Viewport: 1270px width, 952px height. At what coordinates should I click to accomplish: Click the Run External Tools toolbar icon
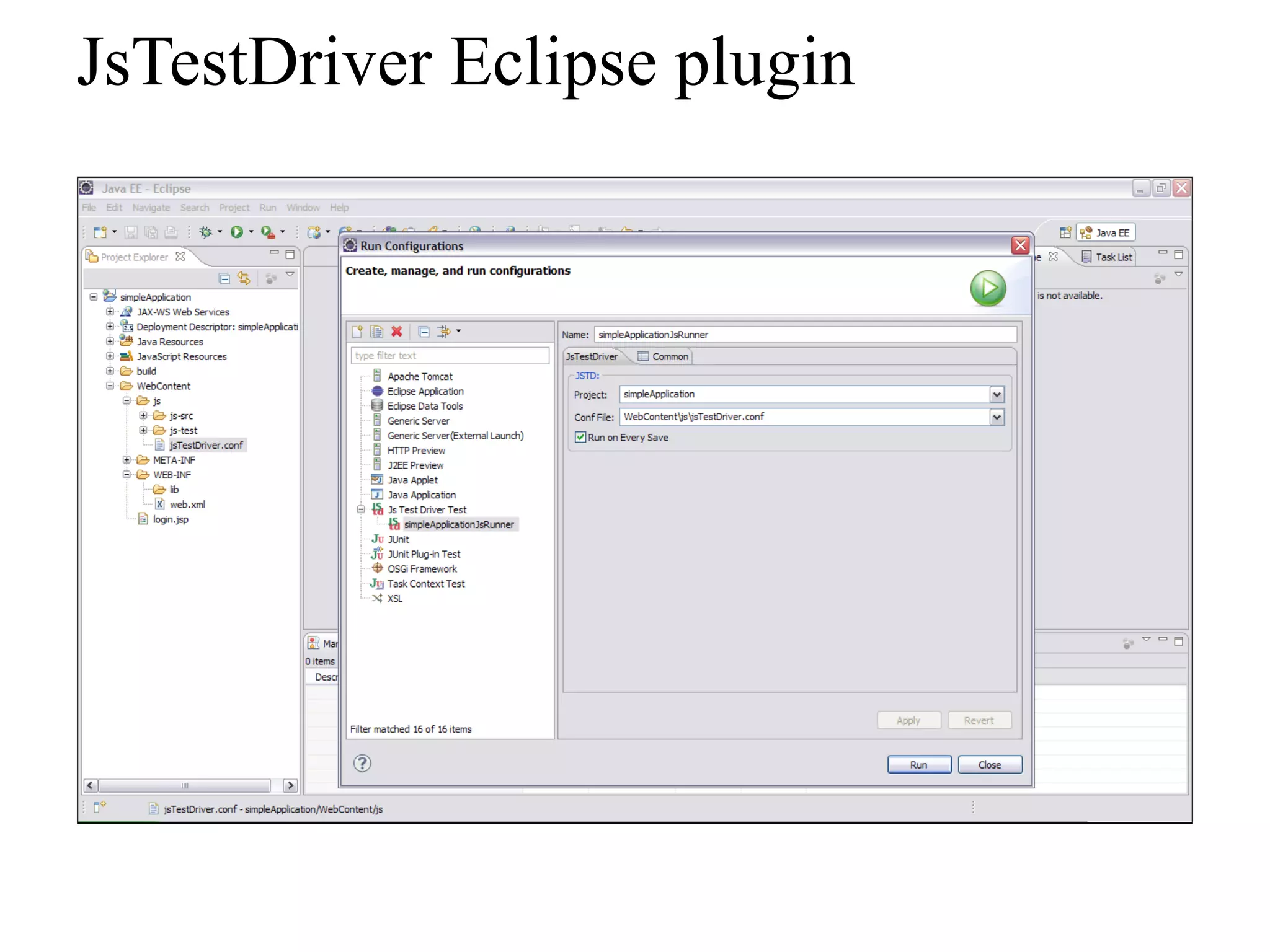pos(268,232)
